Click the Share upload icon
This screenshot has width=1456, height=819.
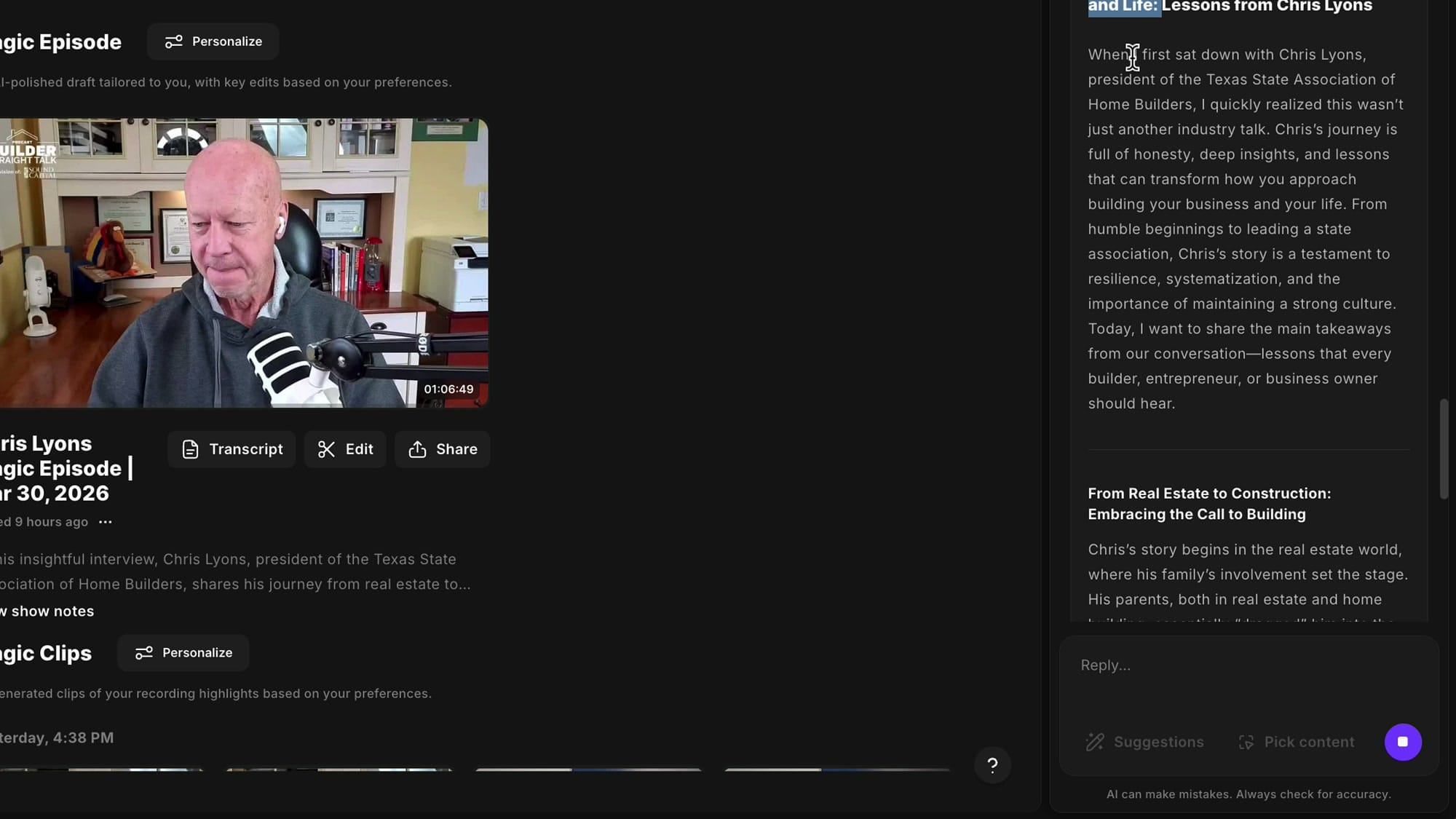(417, 449)
